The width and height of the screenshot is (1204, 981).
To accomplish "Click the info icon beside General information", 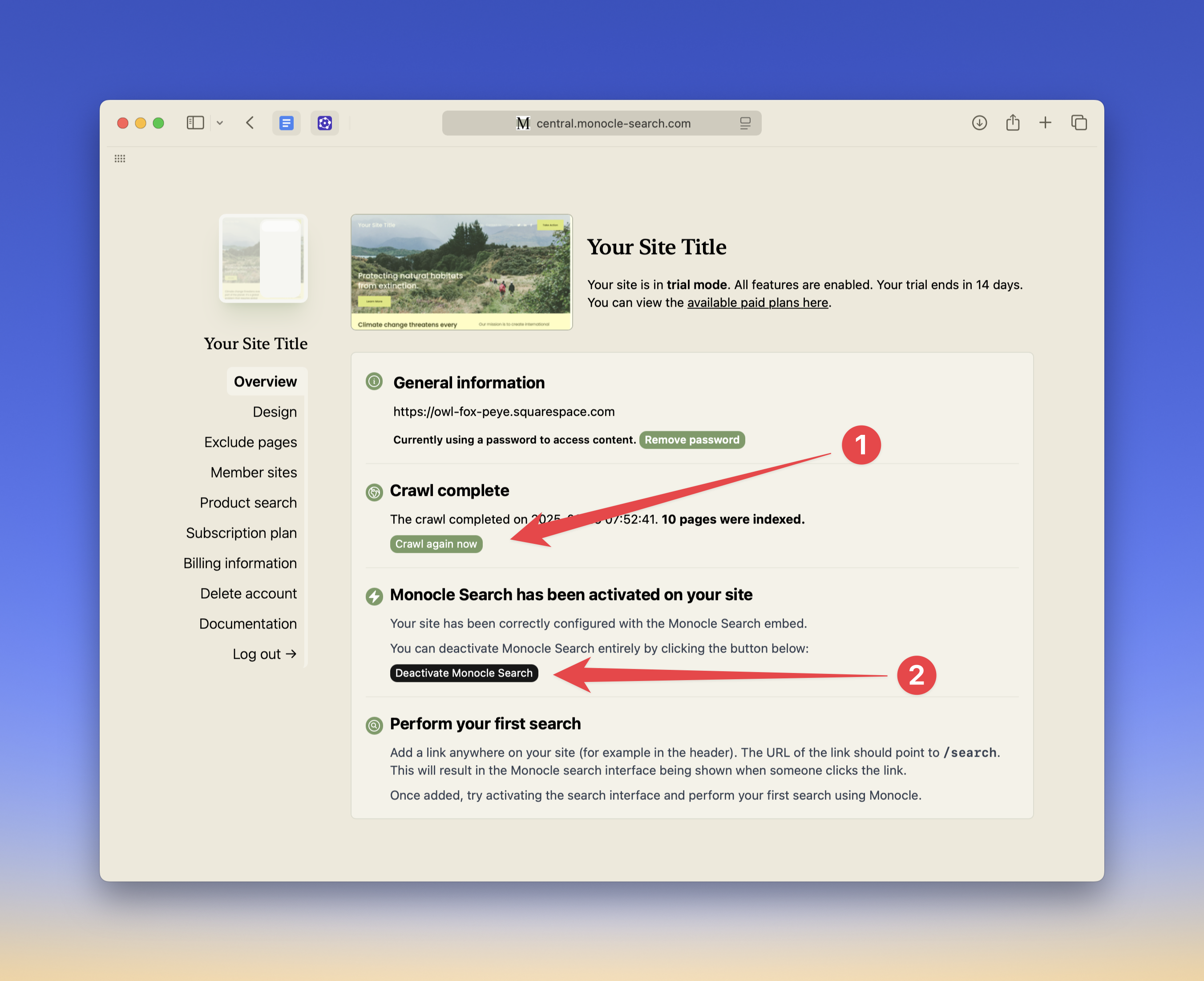I will click(x=374, y=381).
